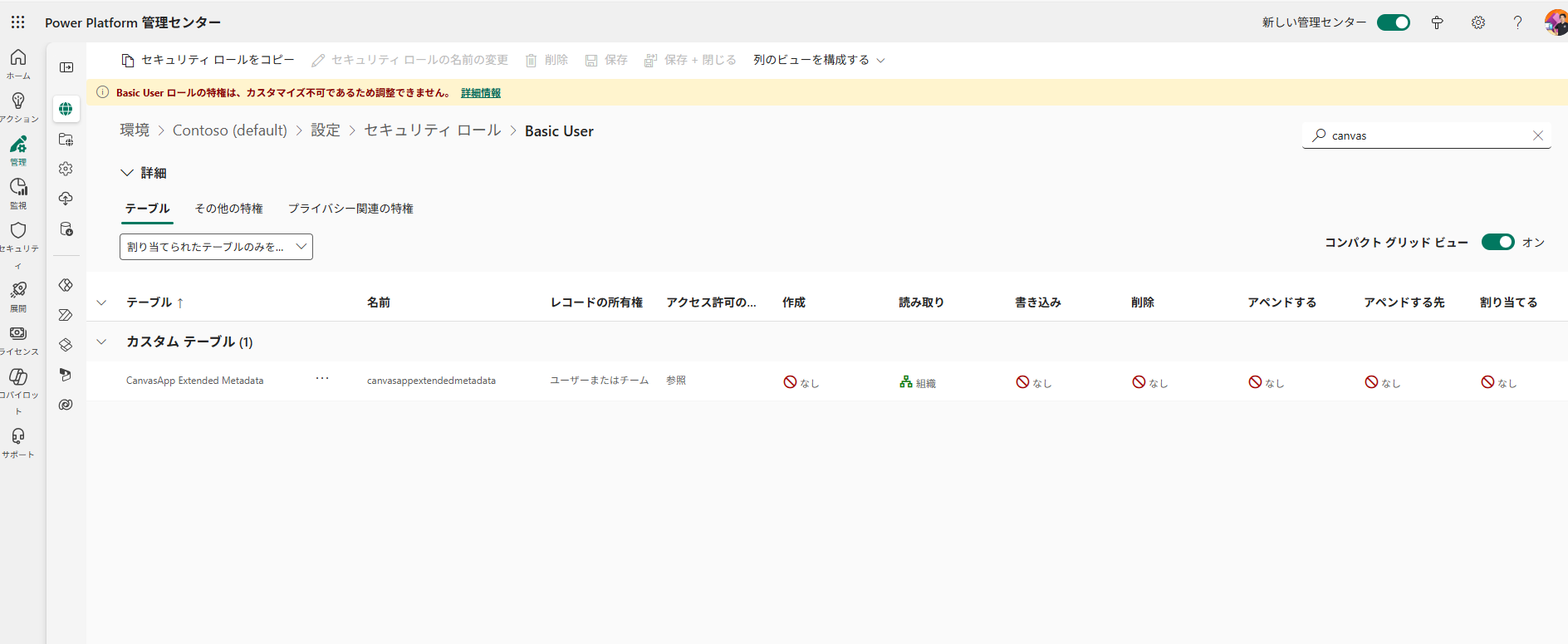Open more options for CanvasApp Extended Metadata
The width and height of the screenshot is (1568, 644).
(322, 379)
